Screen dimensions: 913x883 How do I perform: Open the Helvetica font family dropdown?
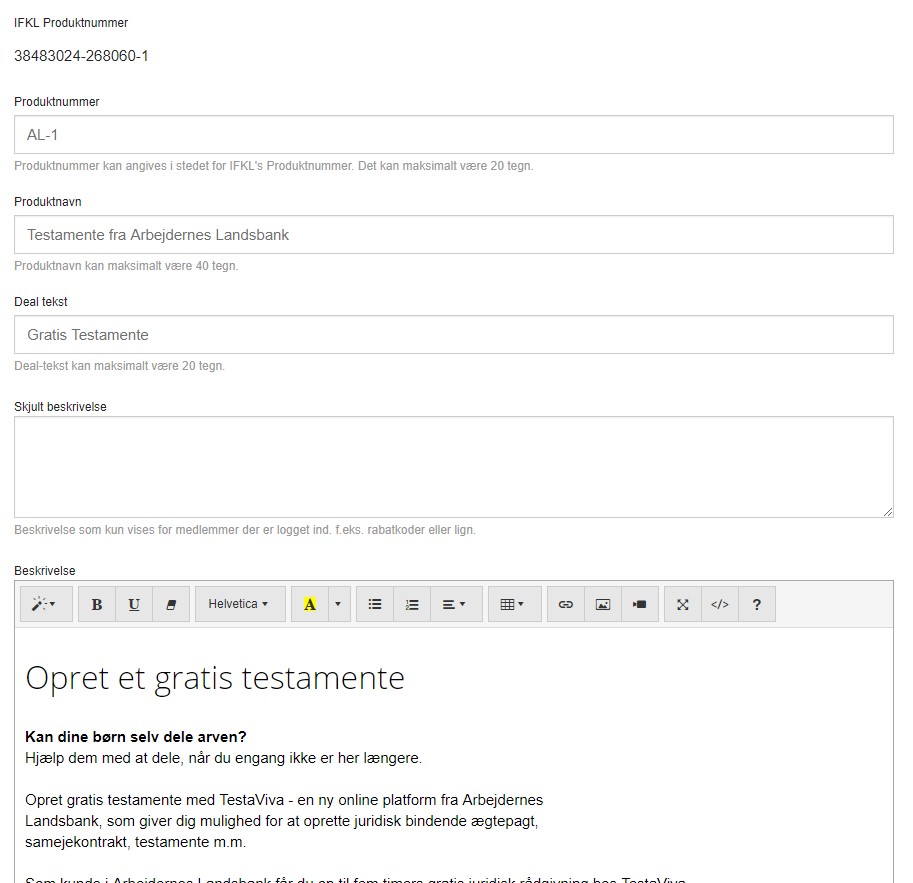point(240,604)
